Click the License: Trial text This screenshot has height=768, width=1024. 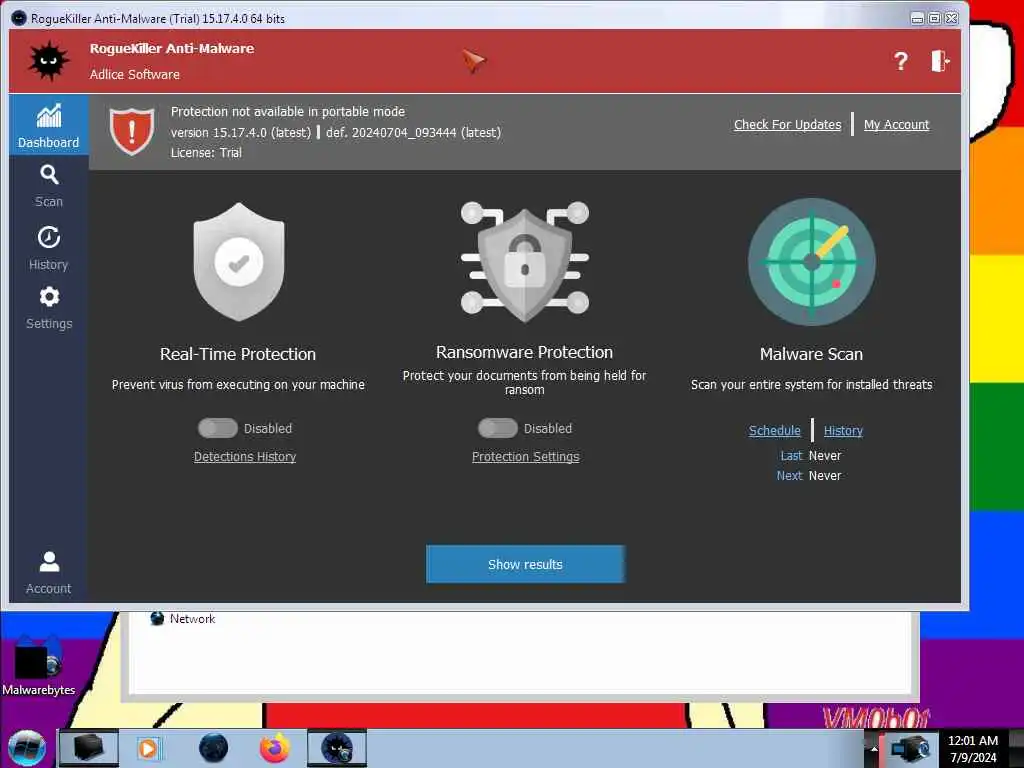[x=206, y=153]
